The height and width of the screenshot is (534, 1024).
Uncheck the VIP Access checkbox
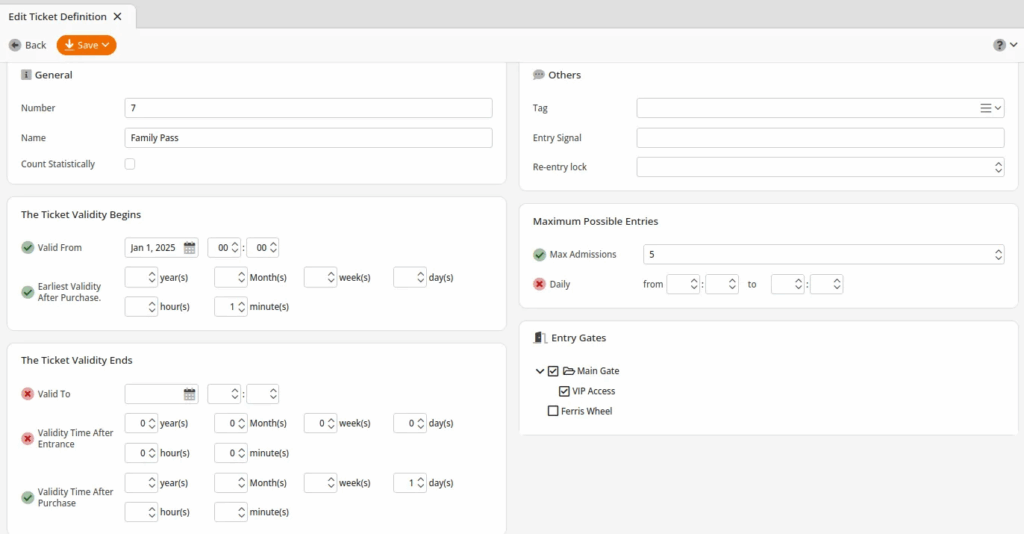pyautogui.click(x=564, y=391)
